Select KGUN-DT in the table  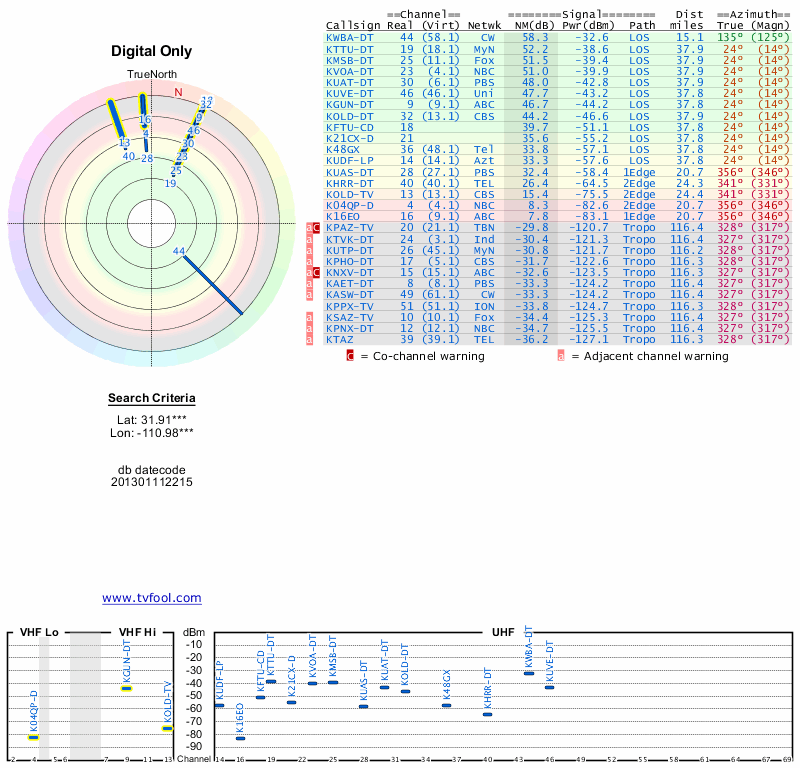[349, 105]
